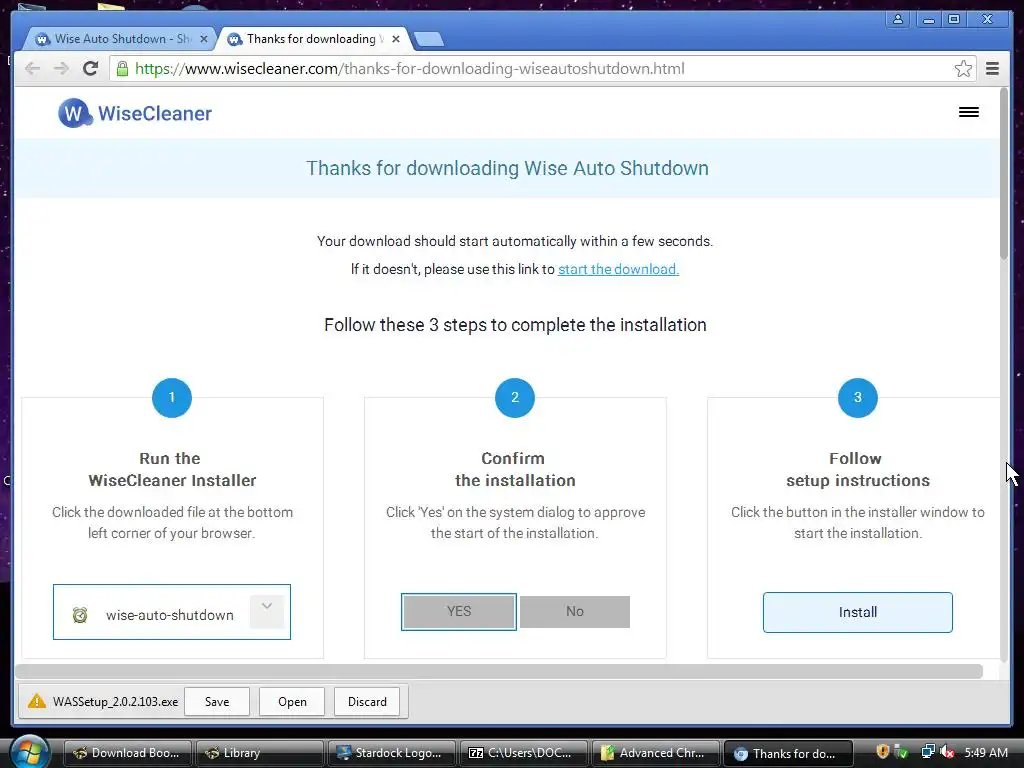This screenshot has height=768, width=1024.
Task: Click the muted volume tray icon
Action: tap(947, 752)
